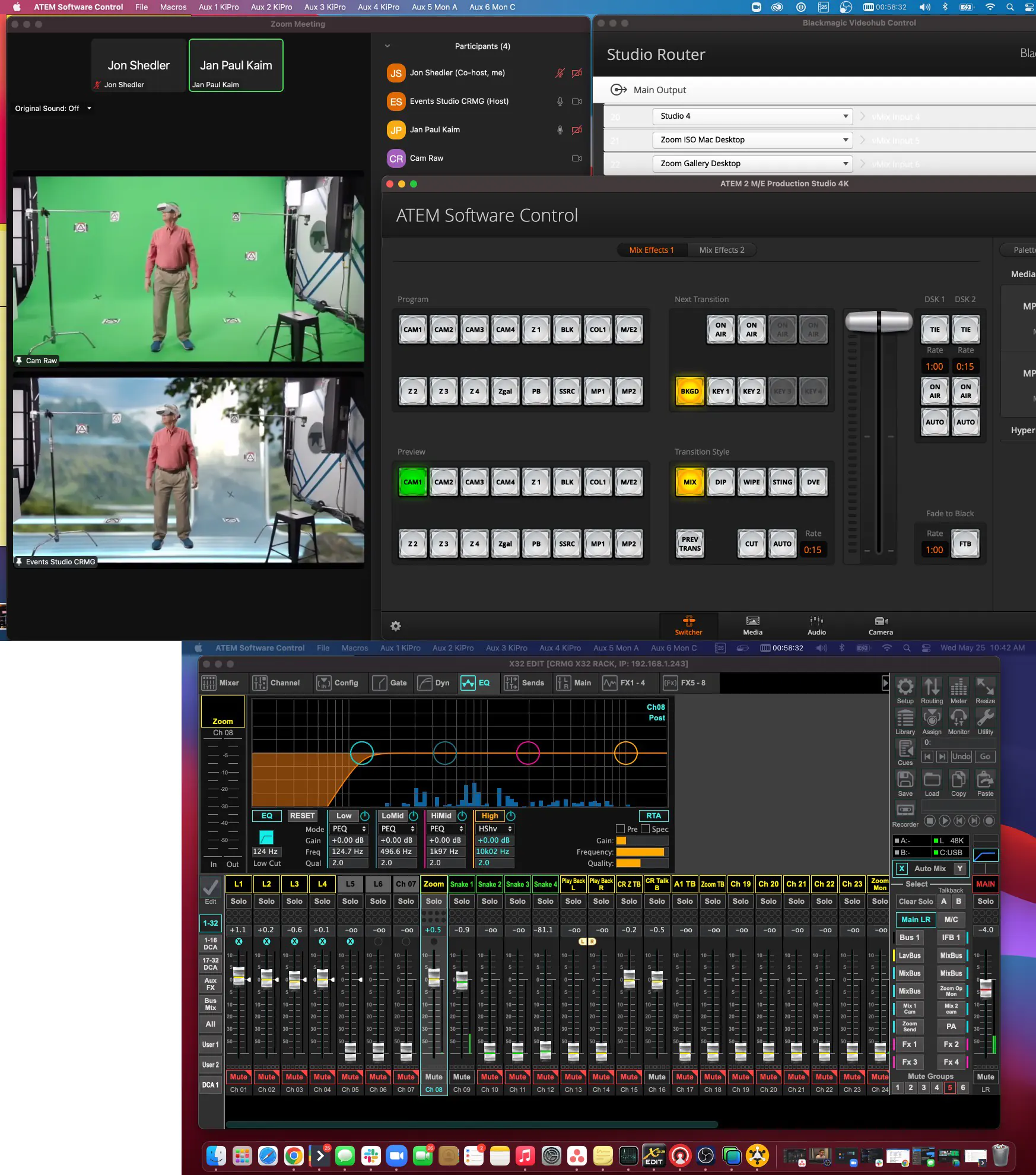Open the Macros menu in menu bar

click(x=173, y=7)
